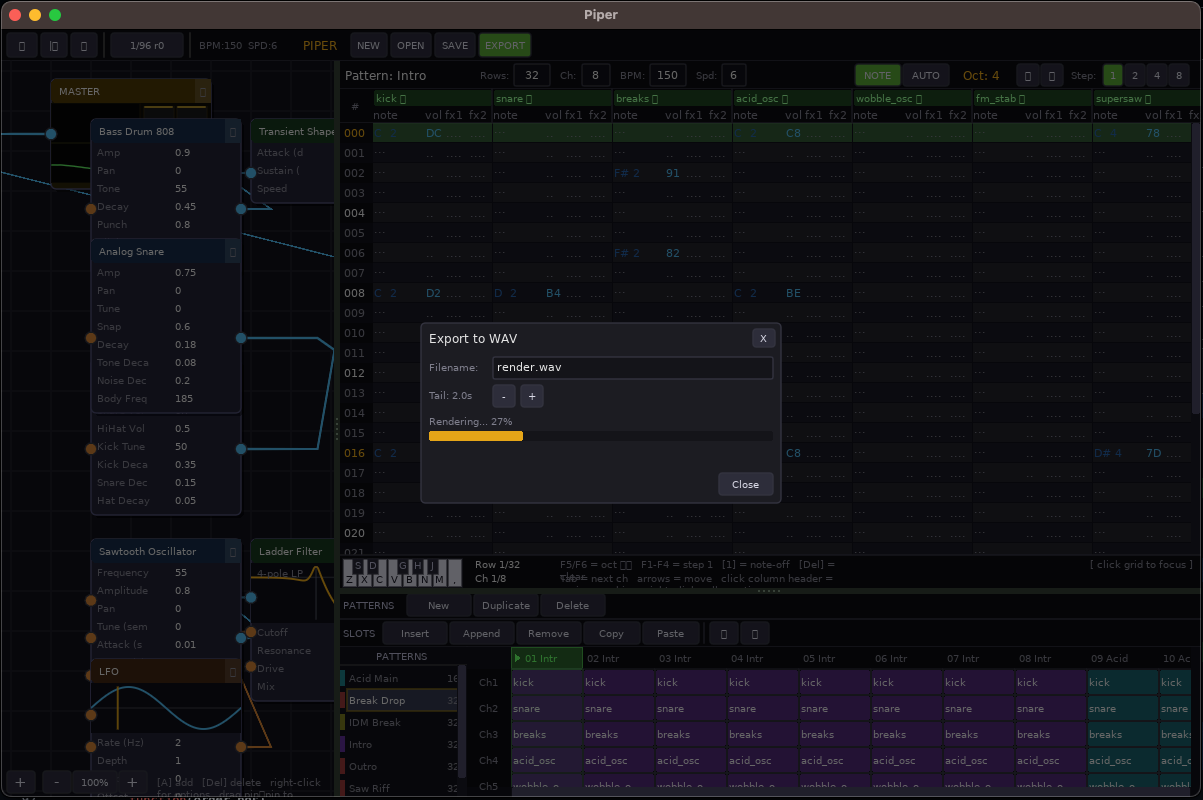Mute the kick track's speaker icon
The width and height of the screenshot is (1203, 800).
tap(402, 98)
